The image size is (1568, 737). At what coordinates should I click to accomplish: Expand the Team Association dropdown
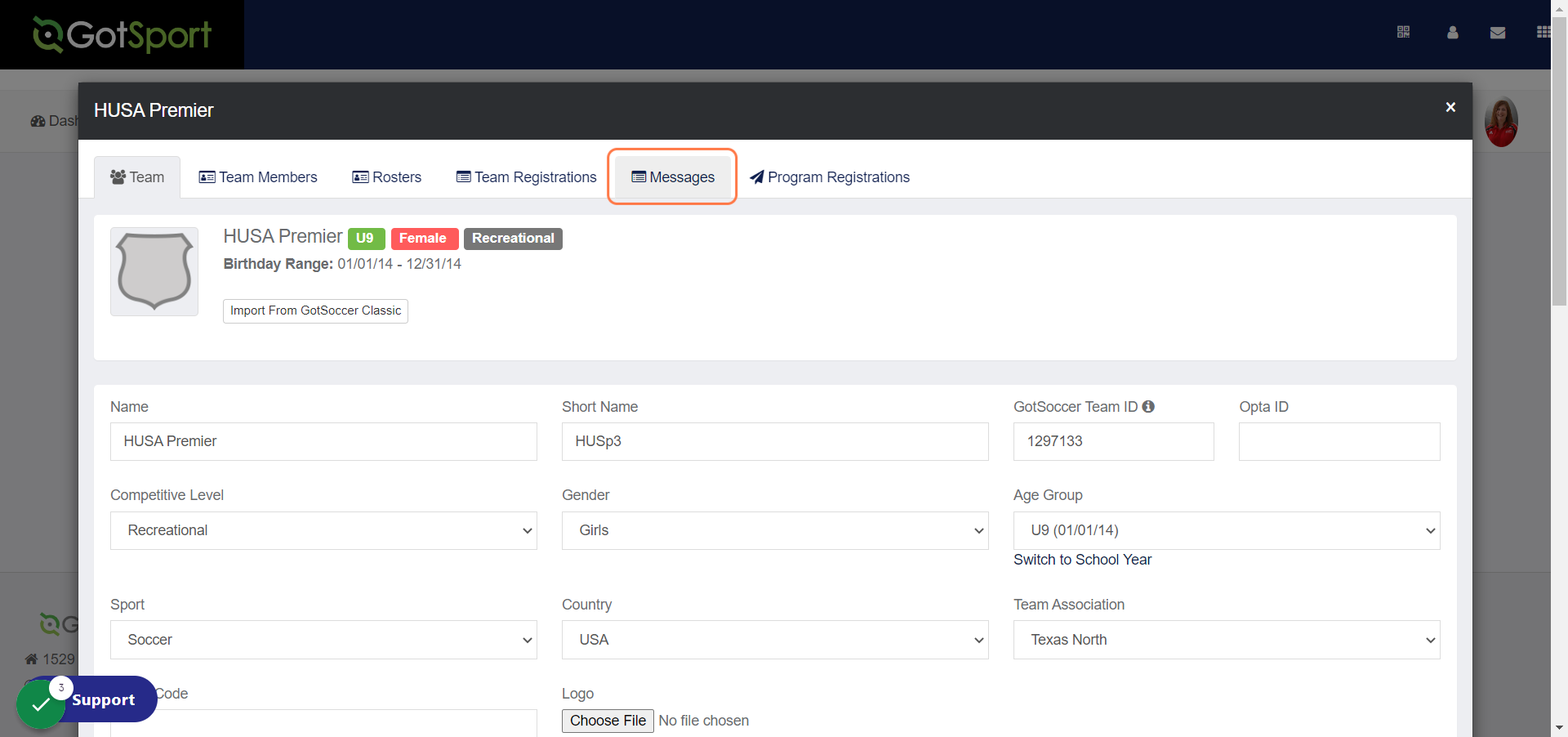click(1227, 640)
